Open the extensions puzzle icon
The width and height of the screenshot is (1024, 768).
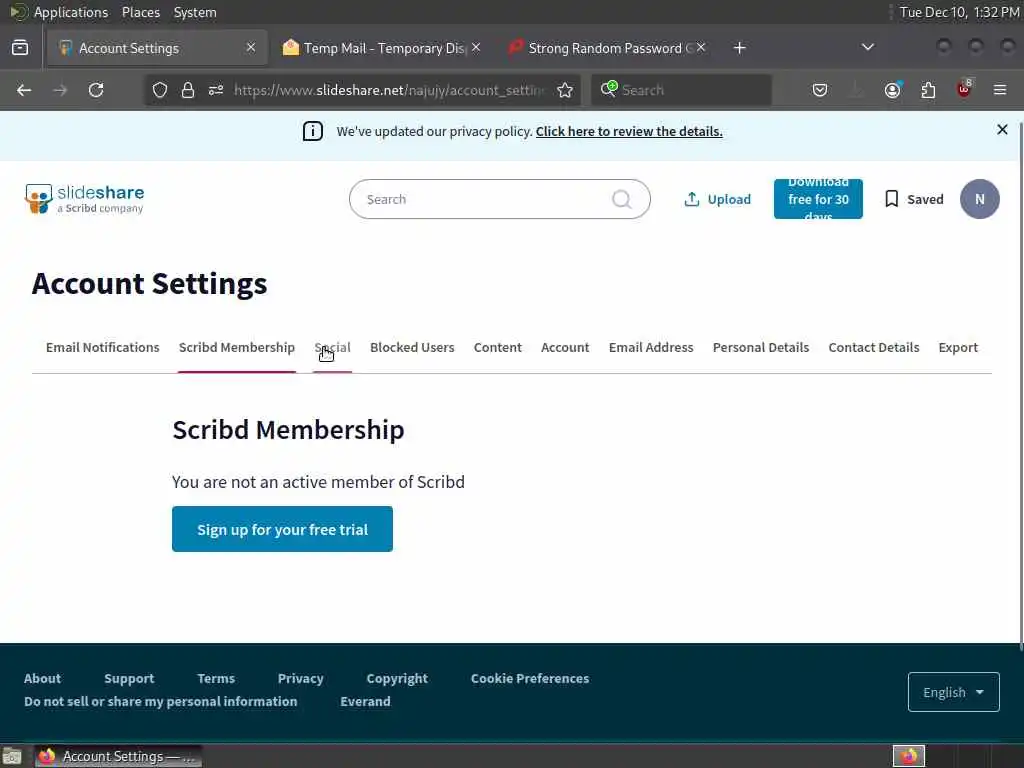point(928,90)
